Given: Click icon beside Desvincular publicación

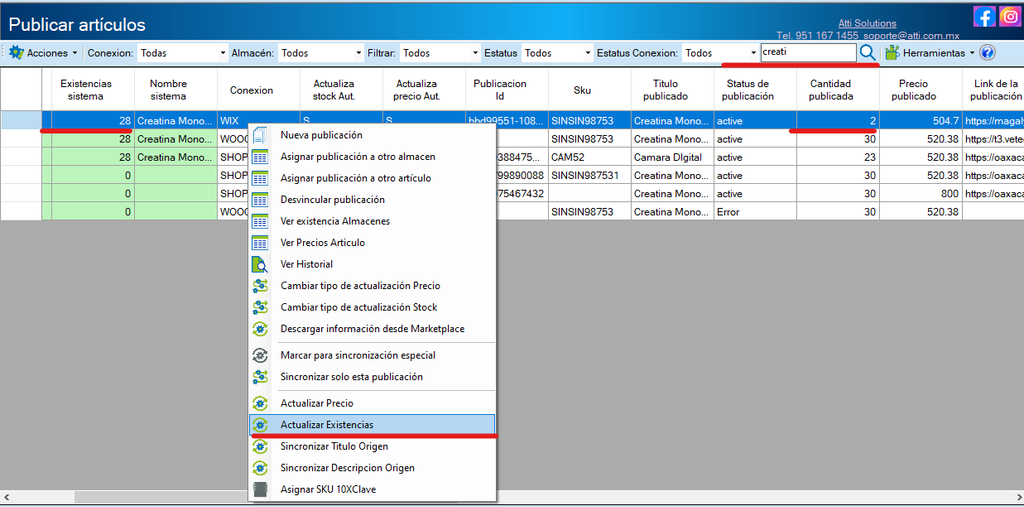Looking at the screenshot, I should pos(260,200).
